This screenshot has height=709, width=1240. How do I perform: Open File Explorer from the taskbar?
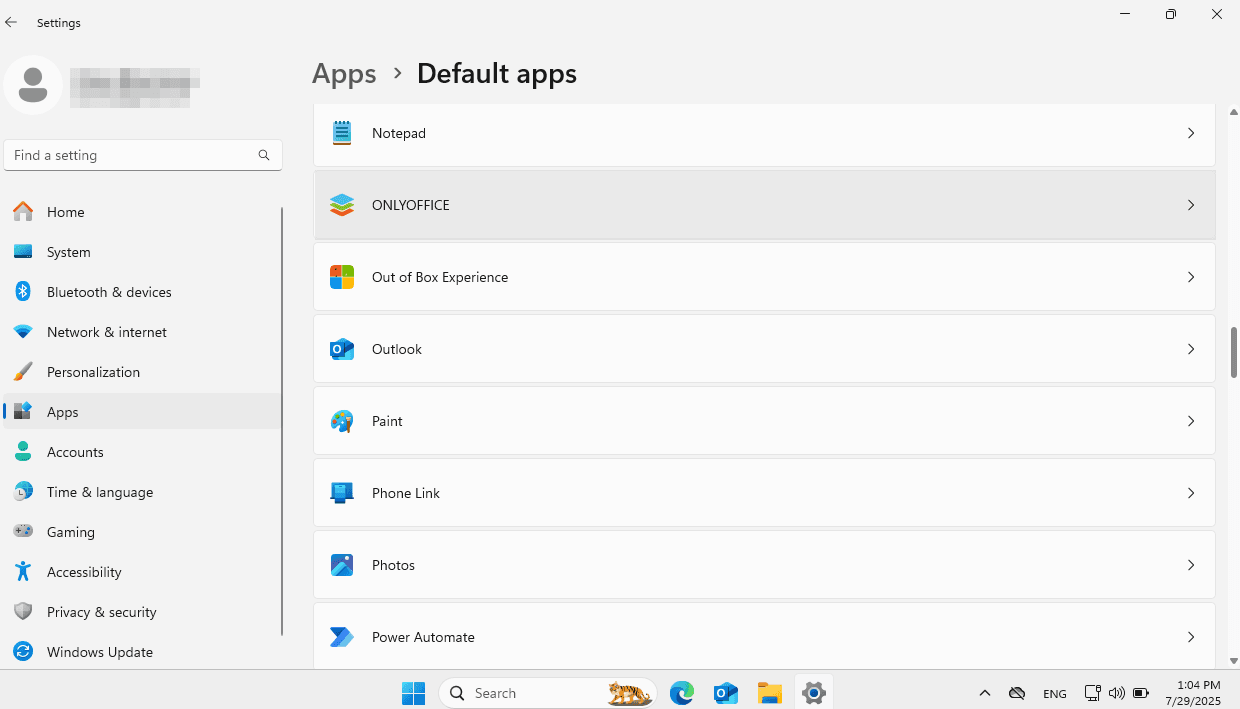point(769,693)
